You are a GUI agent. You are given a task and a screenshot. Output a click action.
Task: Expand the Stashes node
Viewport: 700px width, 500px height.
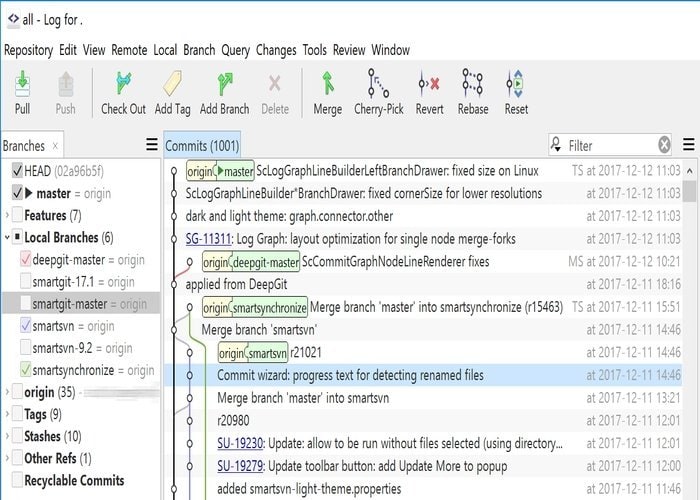pos(7,436)
